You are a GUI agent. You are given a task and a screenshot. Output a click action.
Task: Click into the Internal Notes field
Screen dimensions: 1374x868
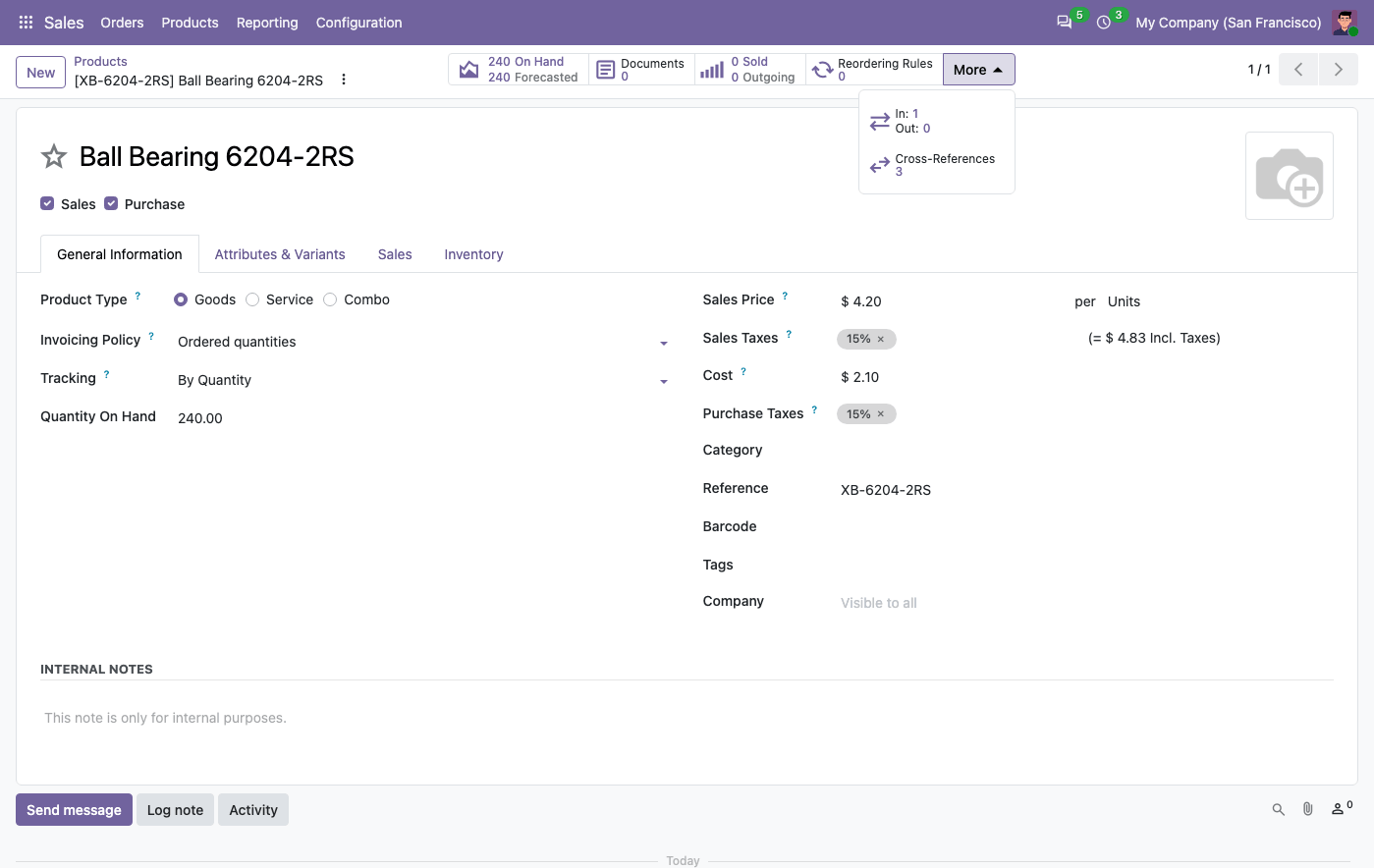click(x=687, y=719)
